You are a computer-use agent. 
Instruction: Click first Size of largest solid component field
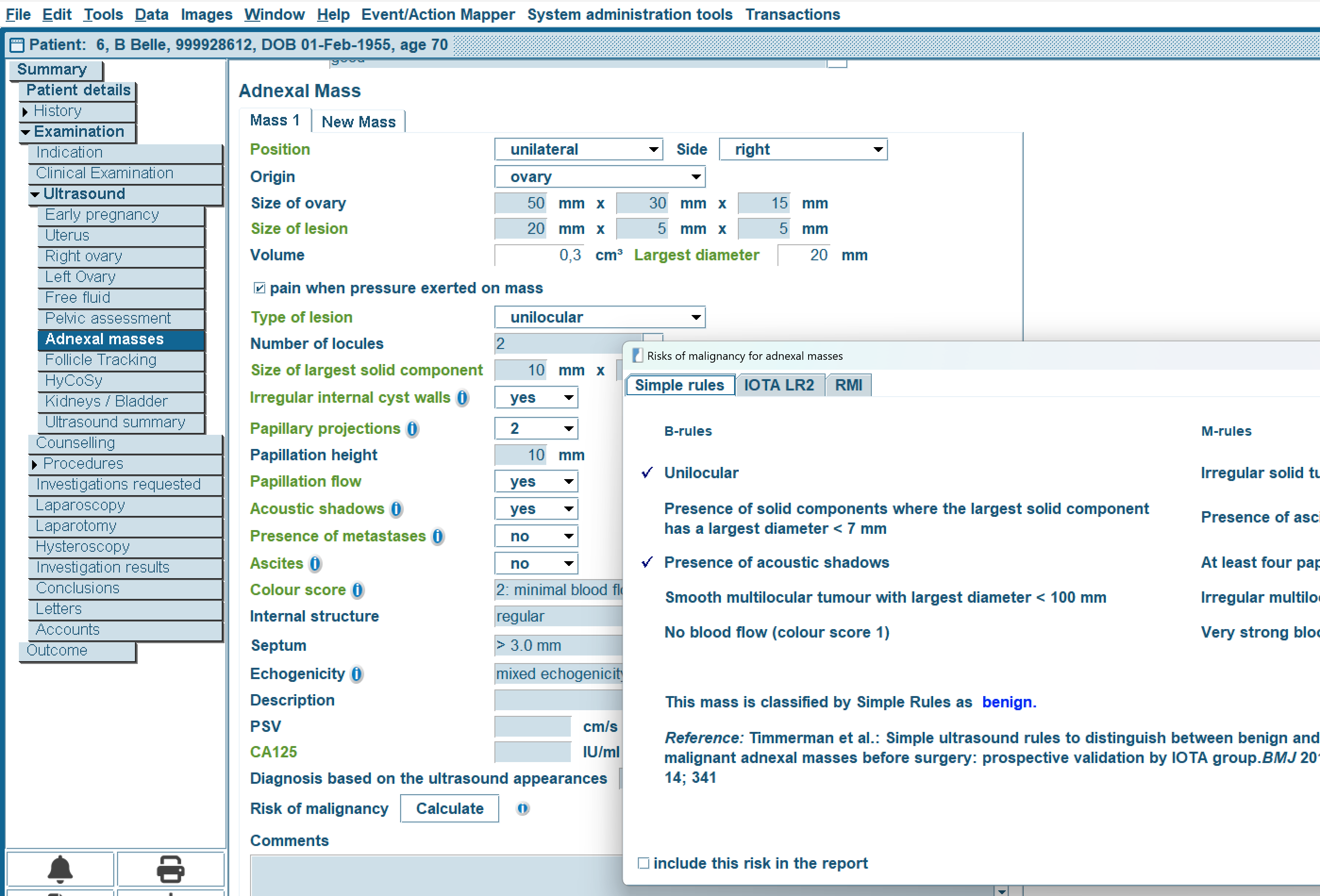point(520,370)
